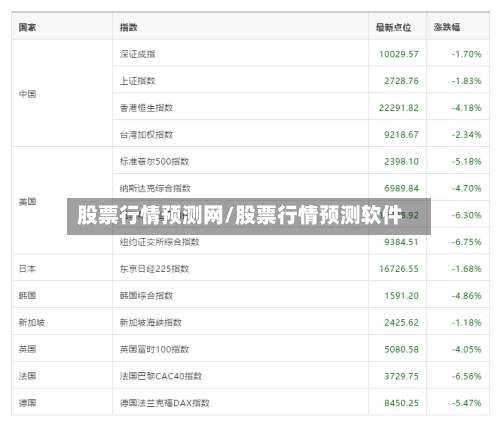
Task: Click the 深证成指 index name
Action: click(137, 54)
